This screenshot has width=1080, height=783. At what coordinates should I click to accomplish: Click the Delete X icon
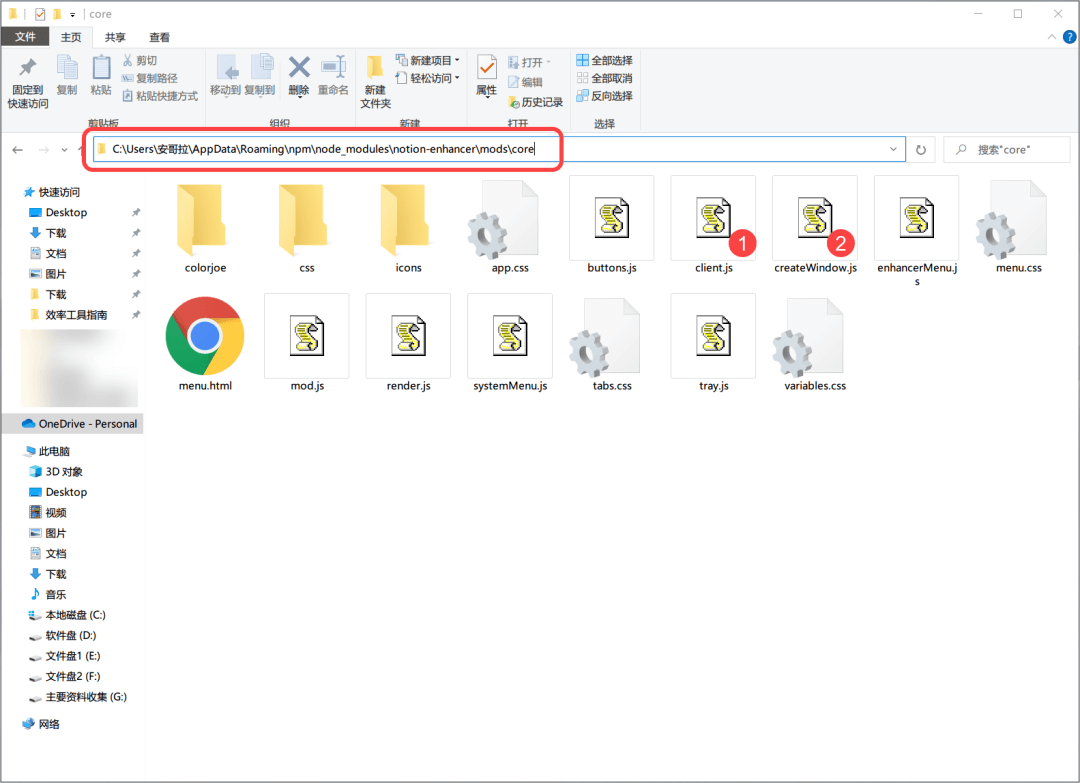(299, 67)
